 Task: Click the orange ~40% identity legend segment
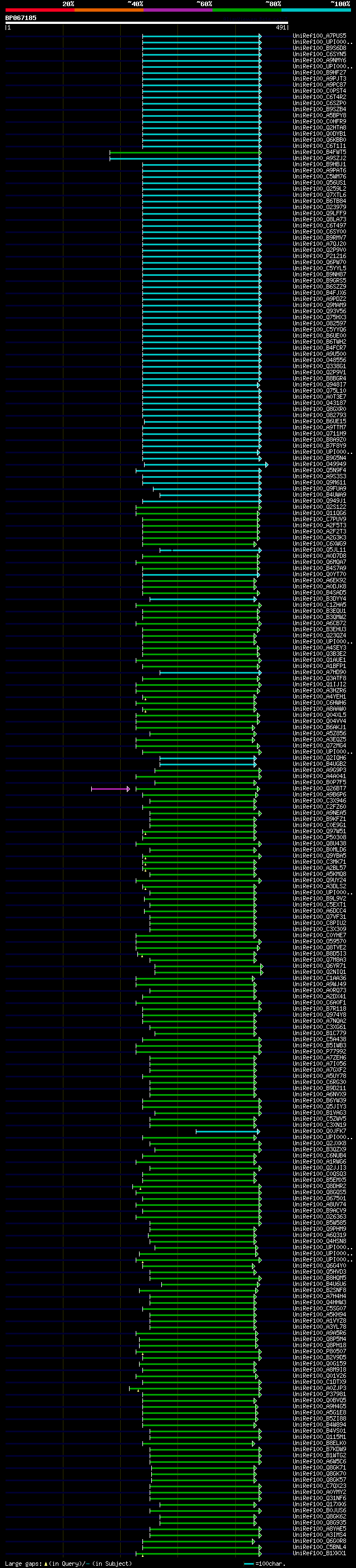[109, 11]
